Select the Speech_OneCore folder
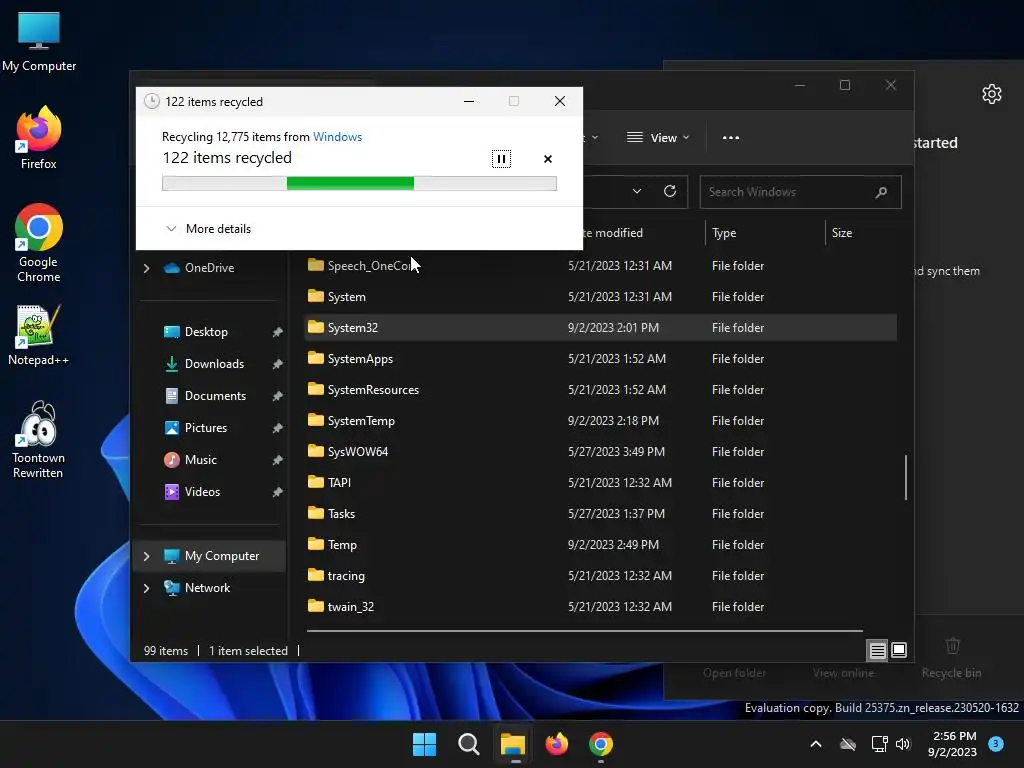The width and height of the screenshot is (1024, 768). [600, 266]
